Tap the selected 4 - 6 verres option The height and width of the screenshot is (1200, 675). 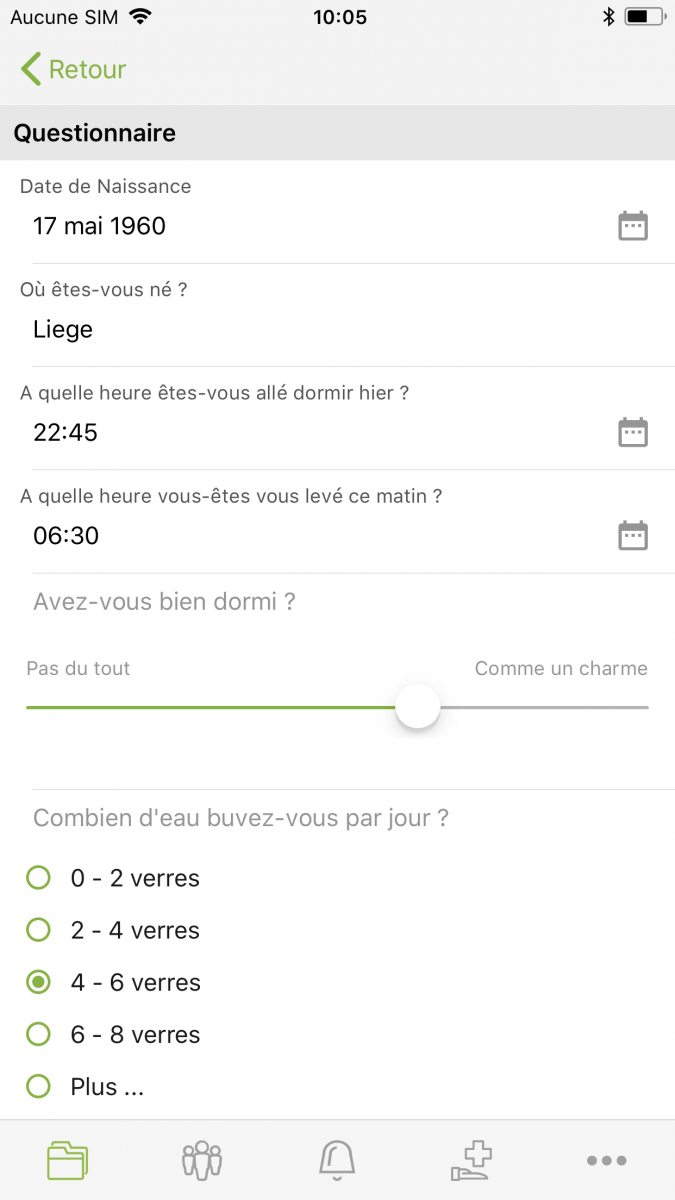point(38,982)
